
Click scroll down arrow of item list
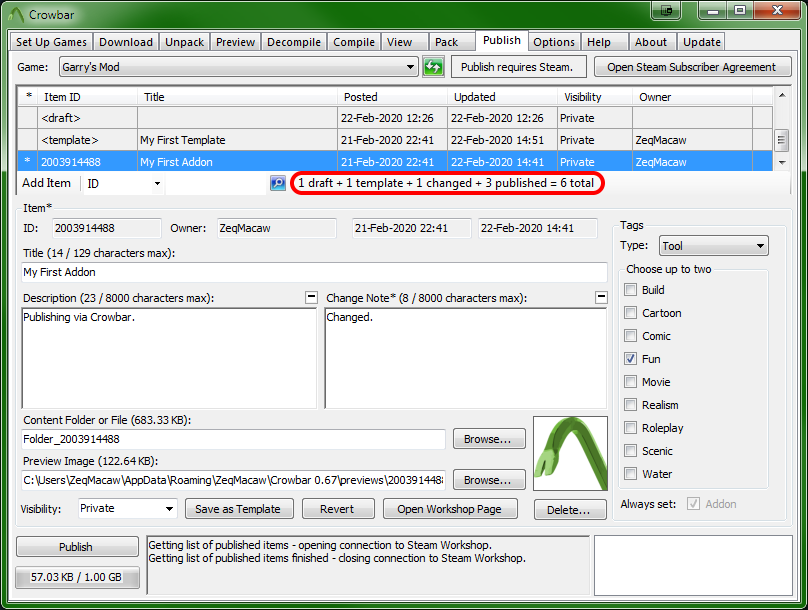click(x=782, y=163)
